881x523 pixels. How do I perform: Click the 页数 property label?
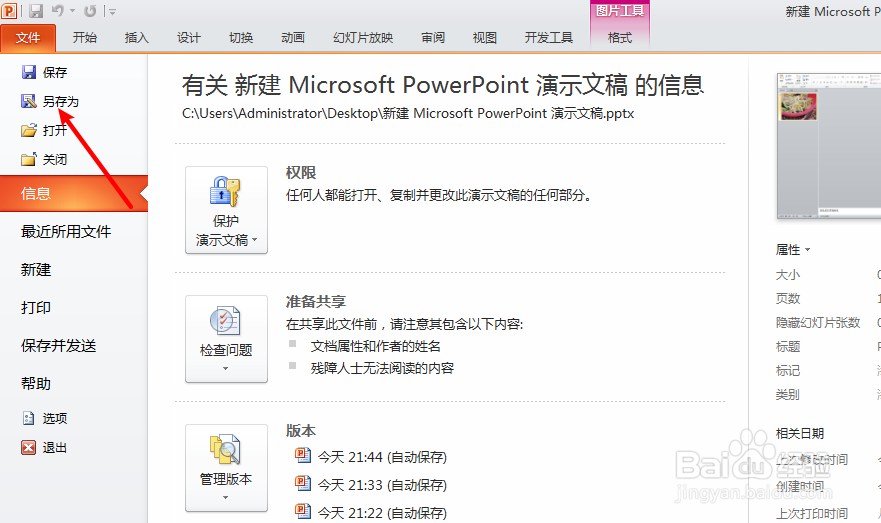click(788, 299)
